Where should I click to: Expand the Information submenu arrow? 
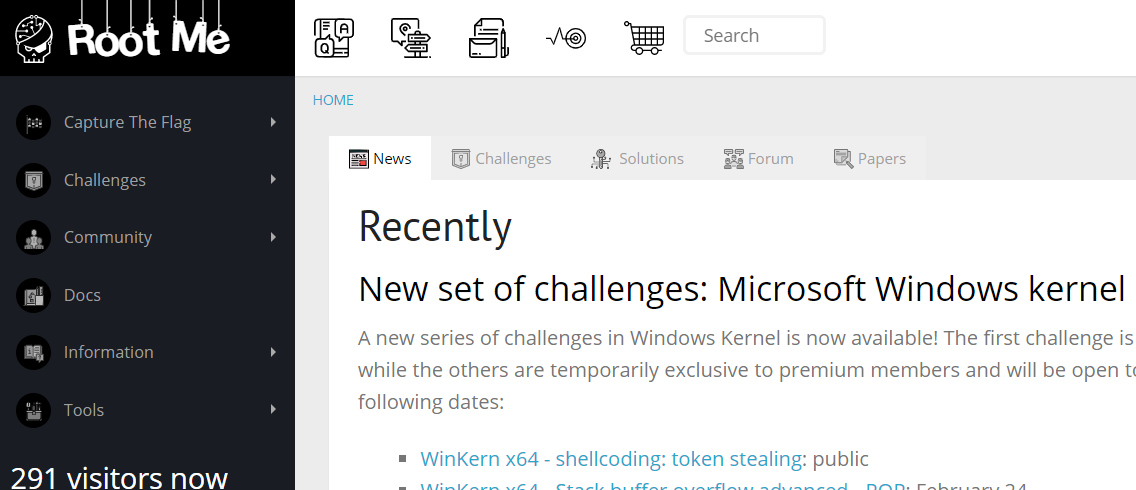click(273, 352)
